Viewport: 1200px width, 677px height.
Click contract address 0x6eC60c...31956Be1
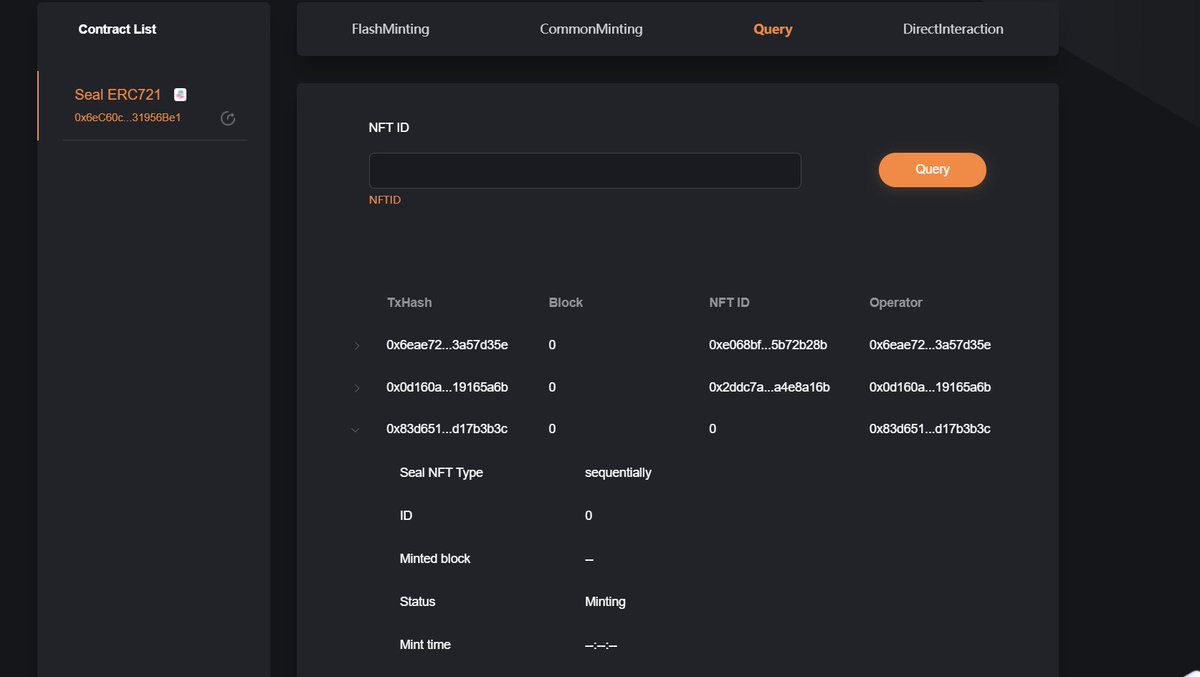(x=128, y=118)
